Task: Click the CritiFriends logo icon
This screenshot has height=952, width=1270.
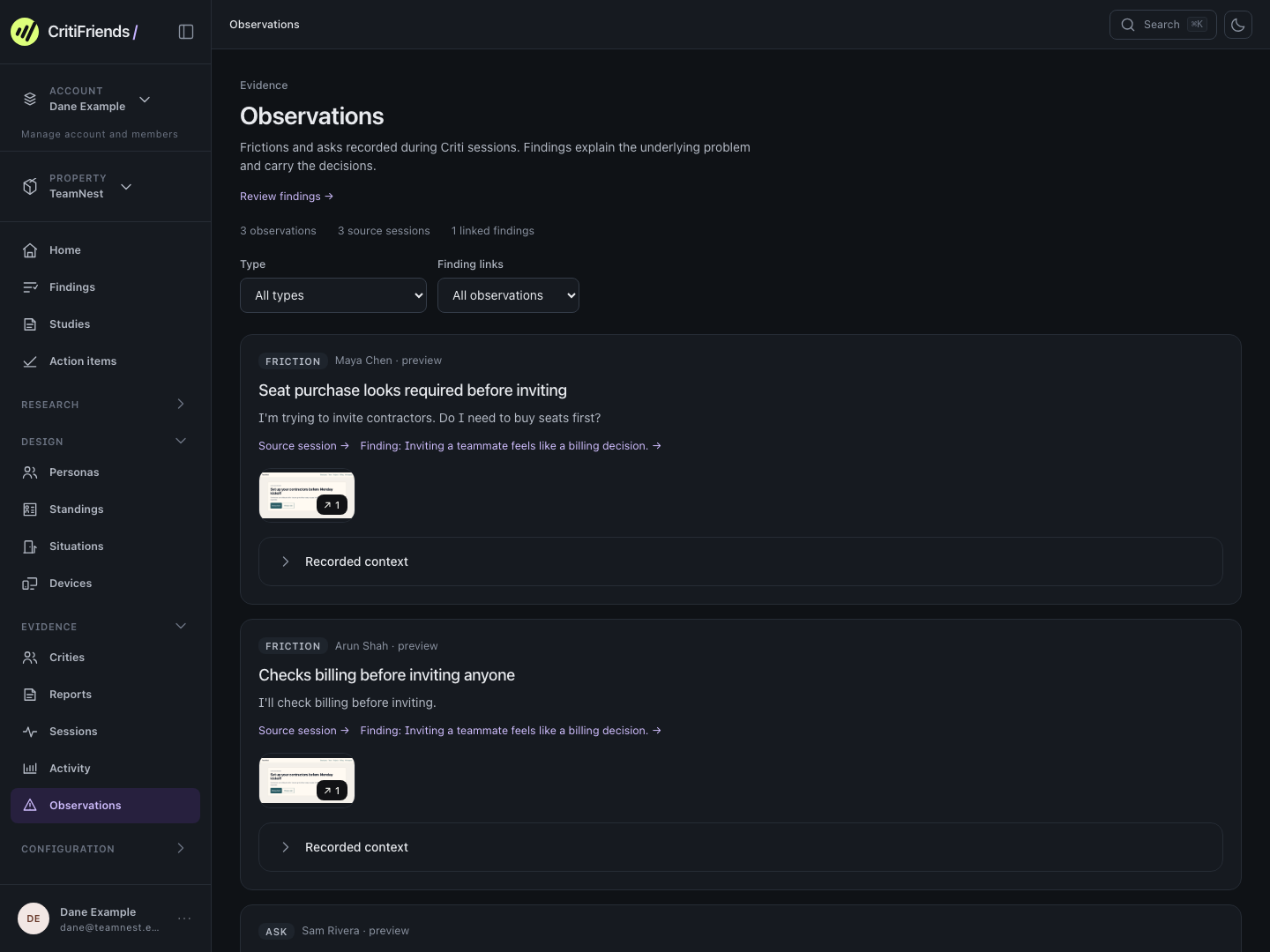Action: click(x=25, y=32)
